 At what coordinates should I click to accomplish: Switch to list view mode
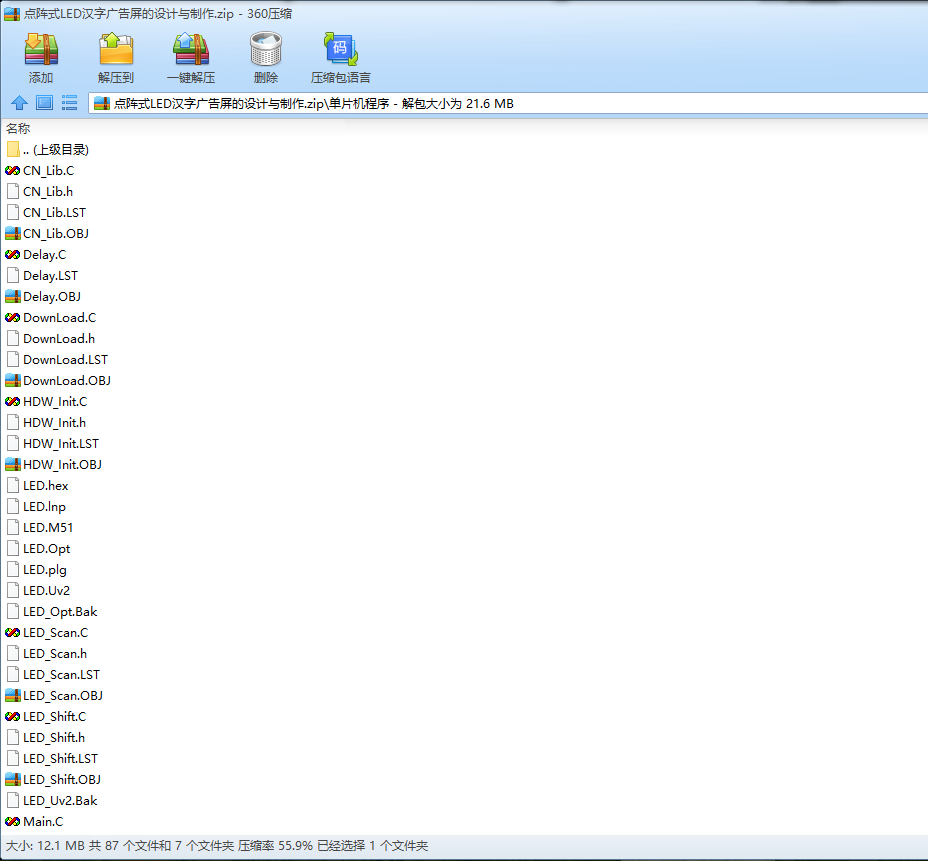coord(69,103)
